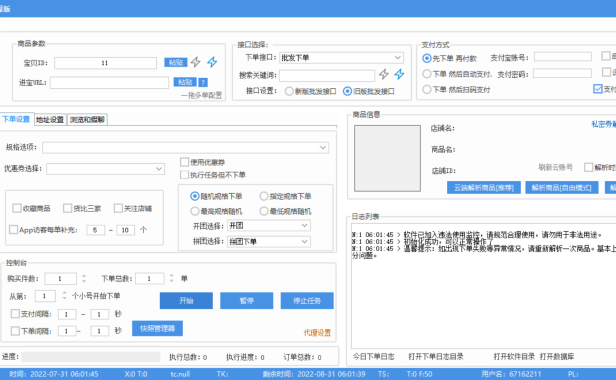Click the 购买件数 value field
This screenshot has height=380, width=616.
coord(60,279)
